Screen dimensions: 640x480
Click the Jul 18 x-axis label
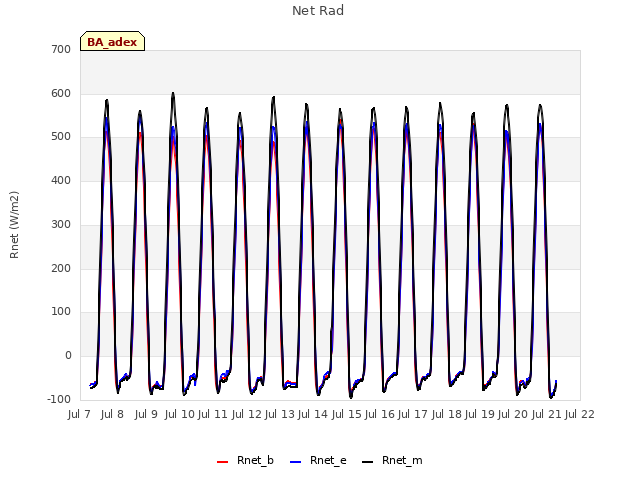click(x=447, y=414)
